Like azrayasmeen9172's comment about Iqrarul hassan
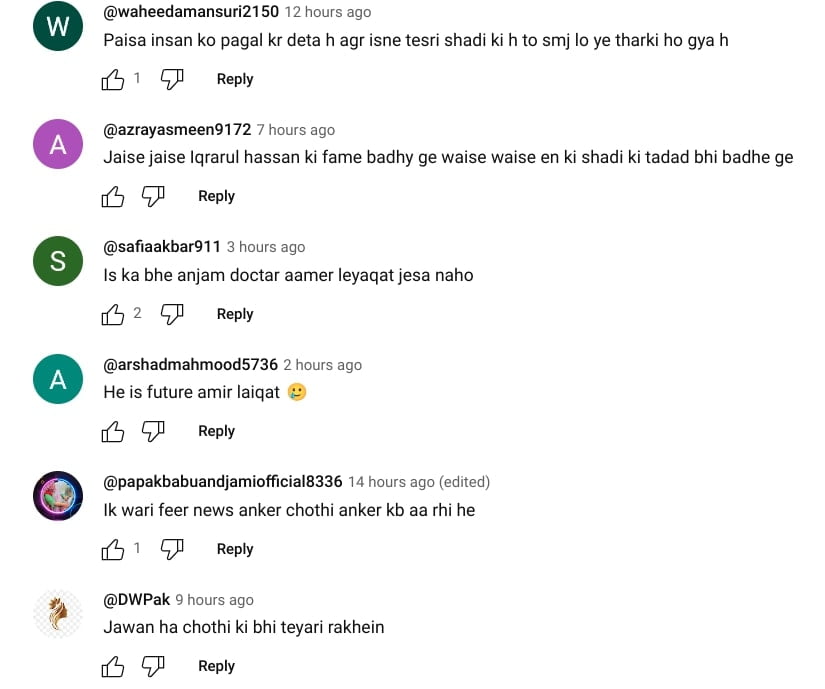Image resolution: width=825 pixels, height=689 pixels. [114, 197]
